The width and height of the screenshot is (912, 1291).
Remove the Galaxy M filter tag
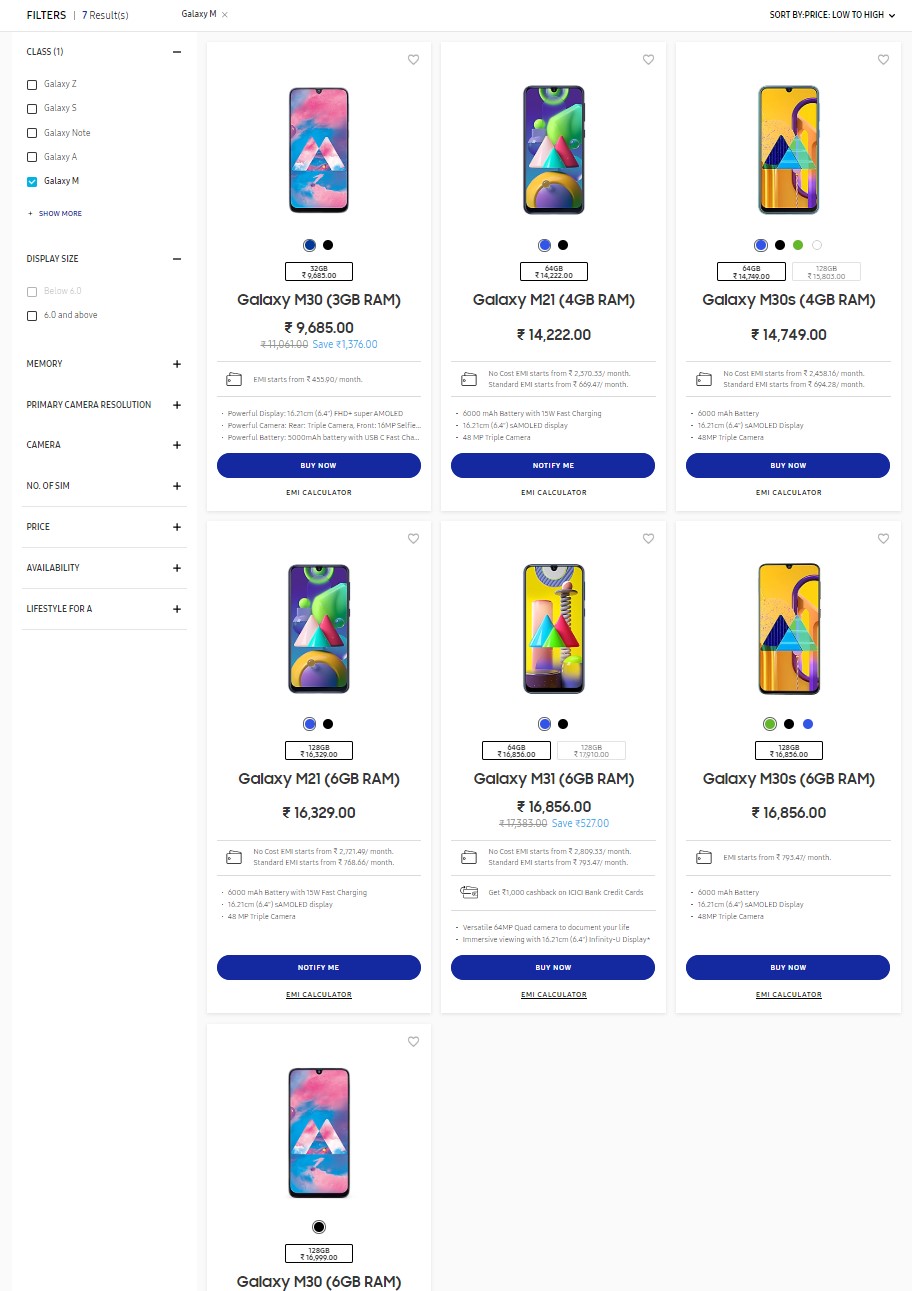[x=225, y=15]
